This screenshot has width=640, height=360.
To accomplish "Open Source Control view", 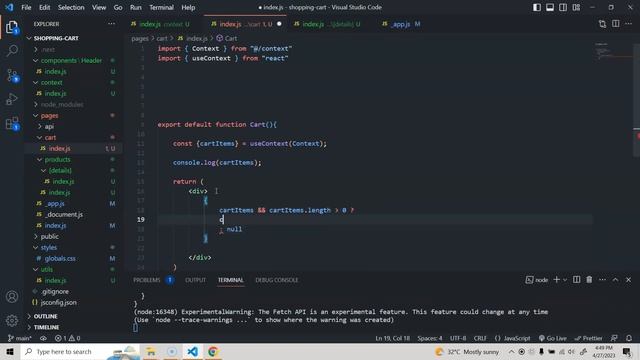I will tap(12, 76).
